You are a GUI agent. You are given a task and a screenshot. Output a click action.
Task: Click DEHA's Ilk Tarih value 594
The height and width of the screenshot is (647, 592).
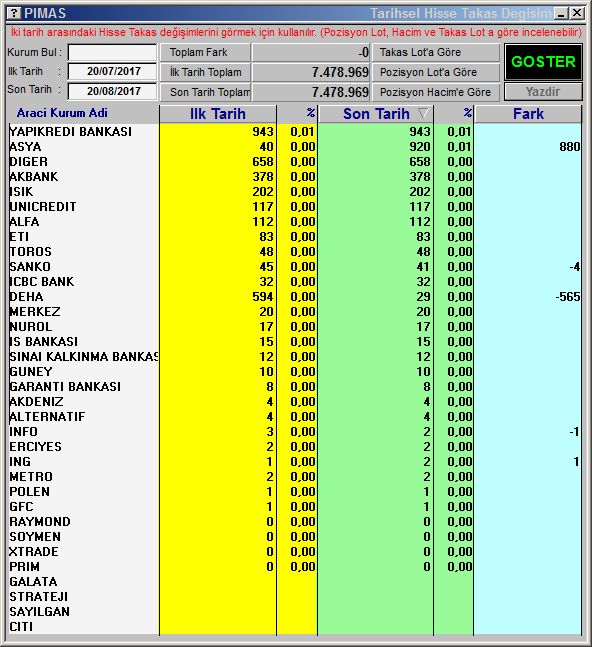[263, 297]
